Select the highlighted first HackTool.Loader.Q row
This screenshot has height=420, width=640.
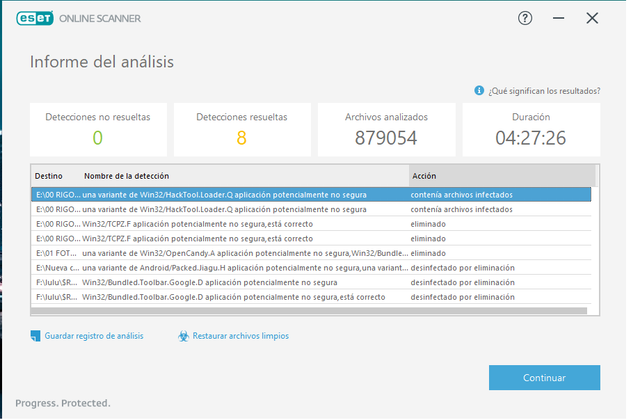coord(311,195)
